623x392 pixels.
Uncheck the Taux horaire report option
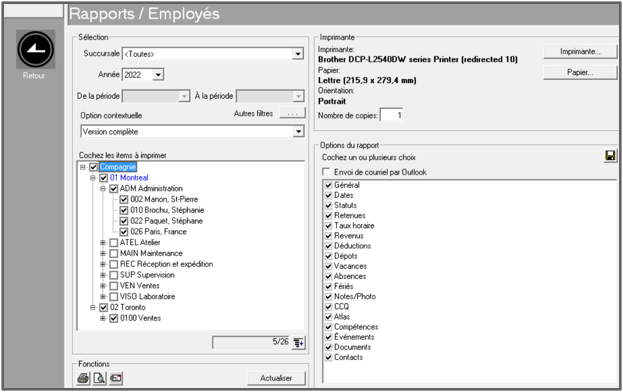329,226
